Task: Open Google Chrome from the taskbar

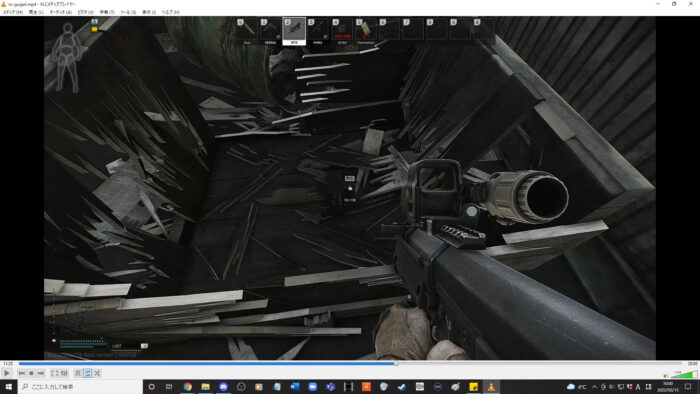Action: point(188,386)
